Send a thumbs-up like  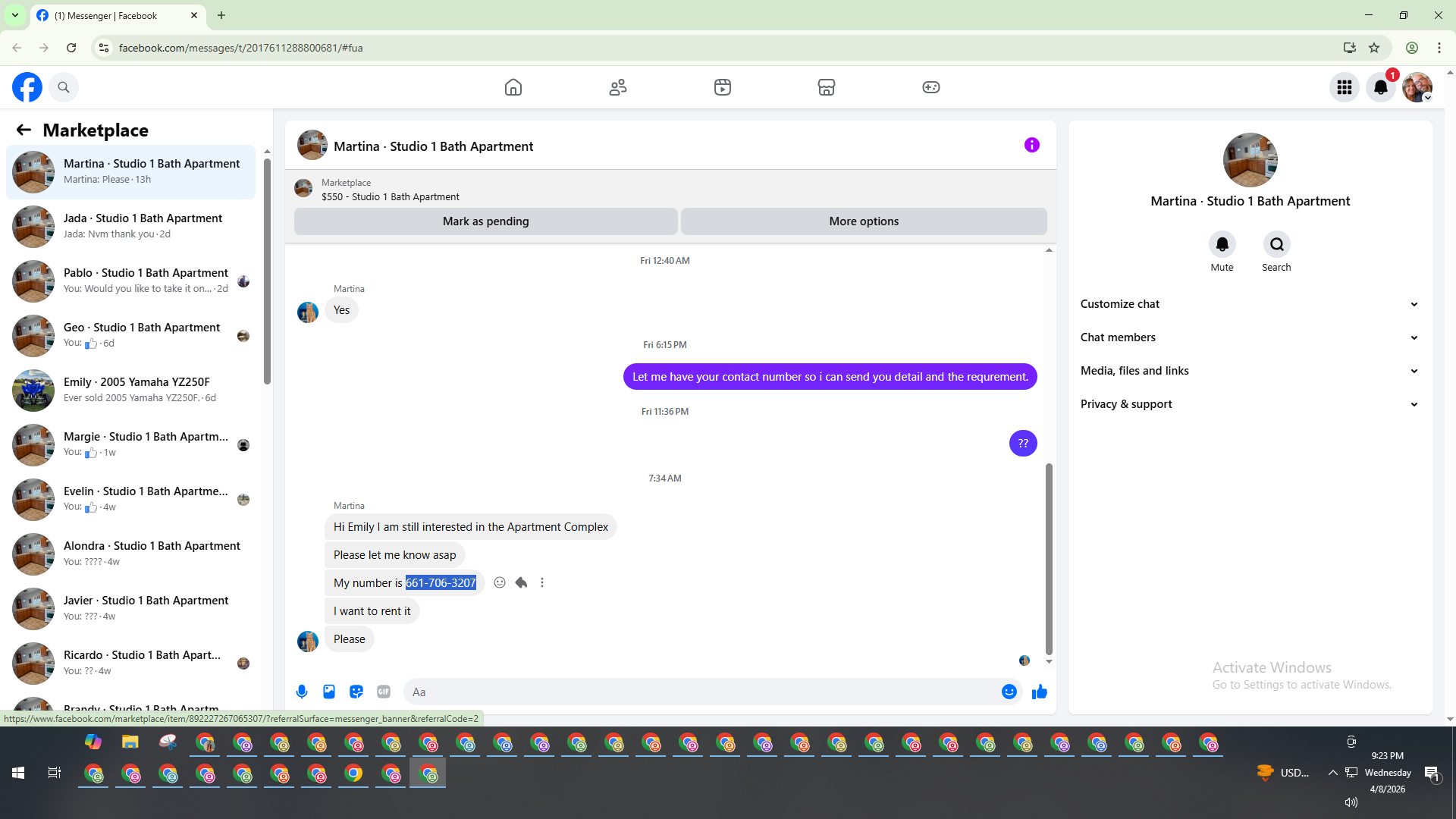(x=1039, y=692)
